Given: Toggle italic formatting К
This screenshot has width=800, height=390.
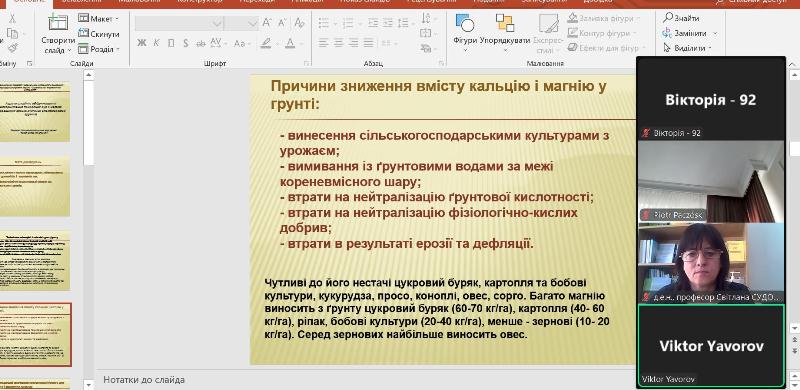Looking at the screenshot, I should 156,43.
